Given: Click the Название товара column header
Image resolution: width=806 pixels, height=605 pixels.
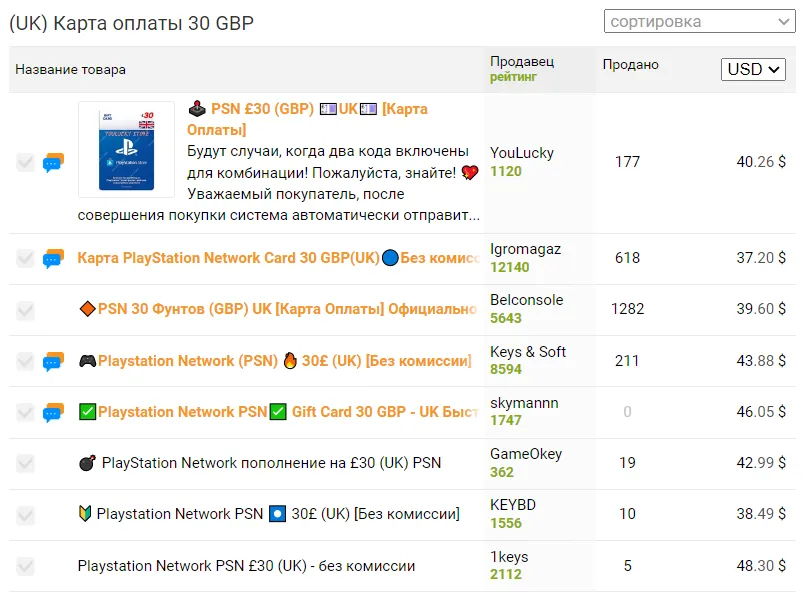Looking at the screenshot, I should pyautogui.click(x=70, y=69).
